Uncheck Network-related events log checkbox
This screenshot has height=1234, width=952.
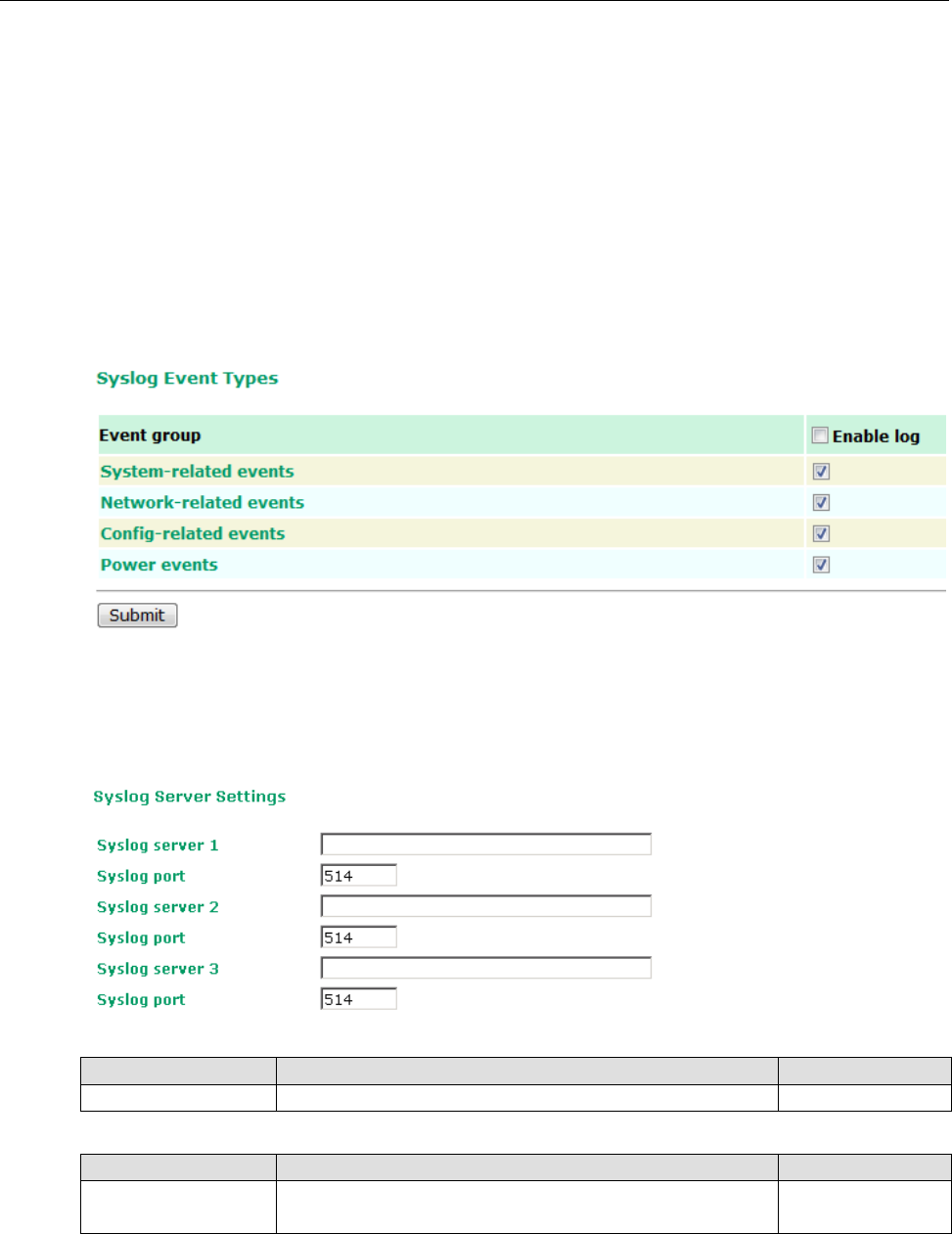[822, 503]
